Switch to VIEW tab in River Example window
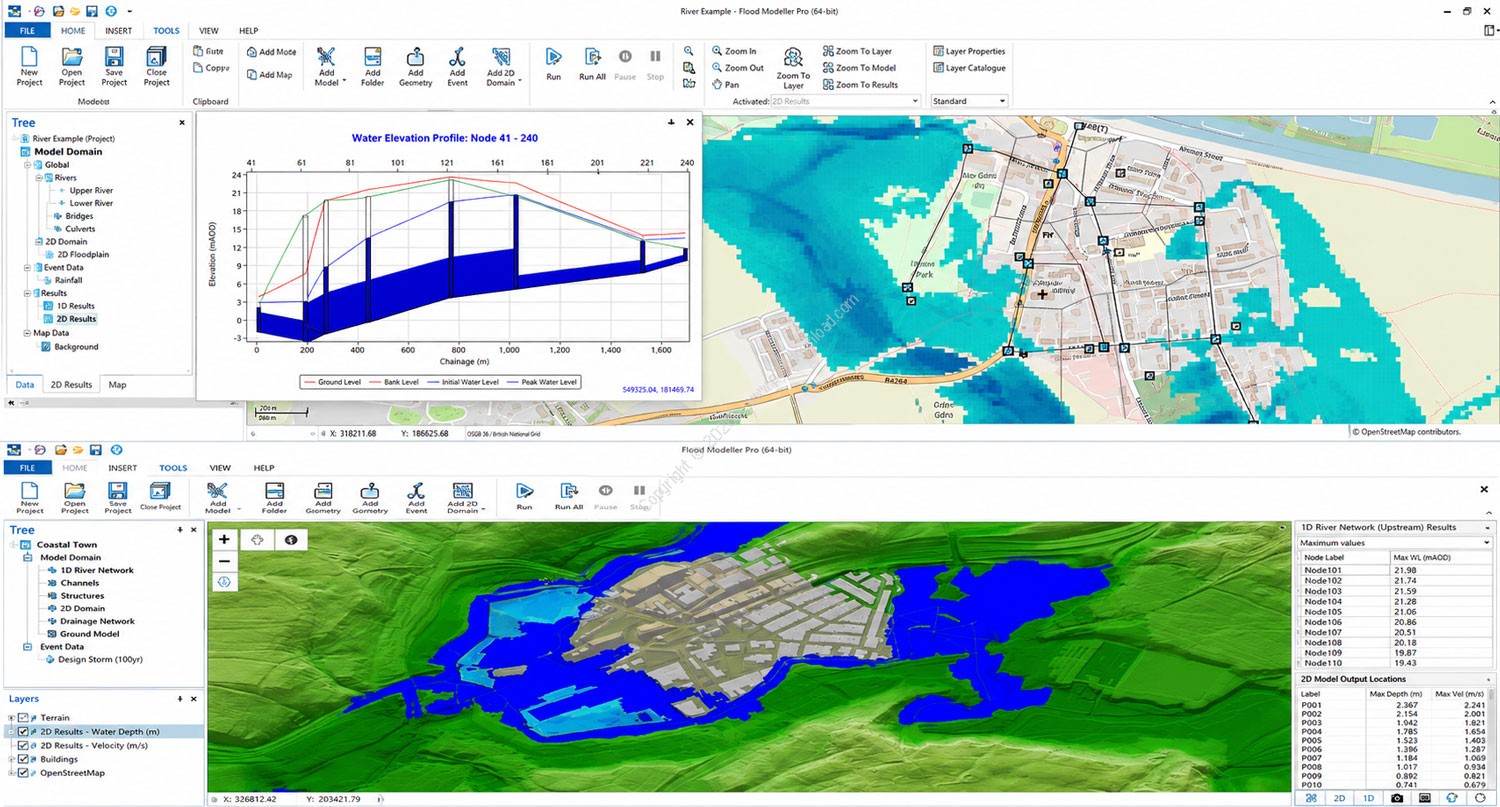 point(209,31)
